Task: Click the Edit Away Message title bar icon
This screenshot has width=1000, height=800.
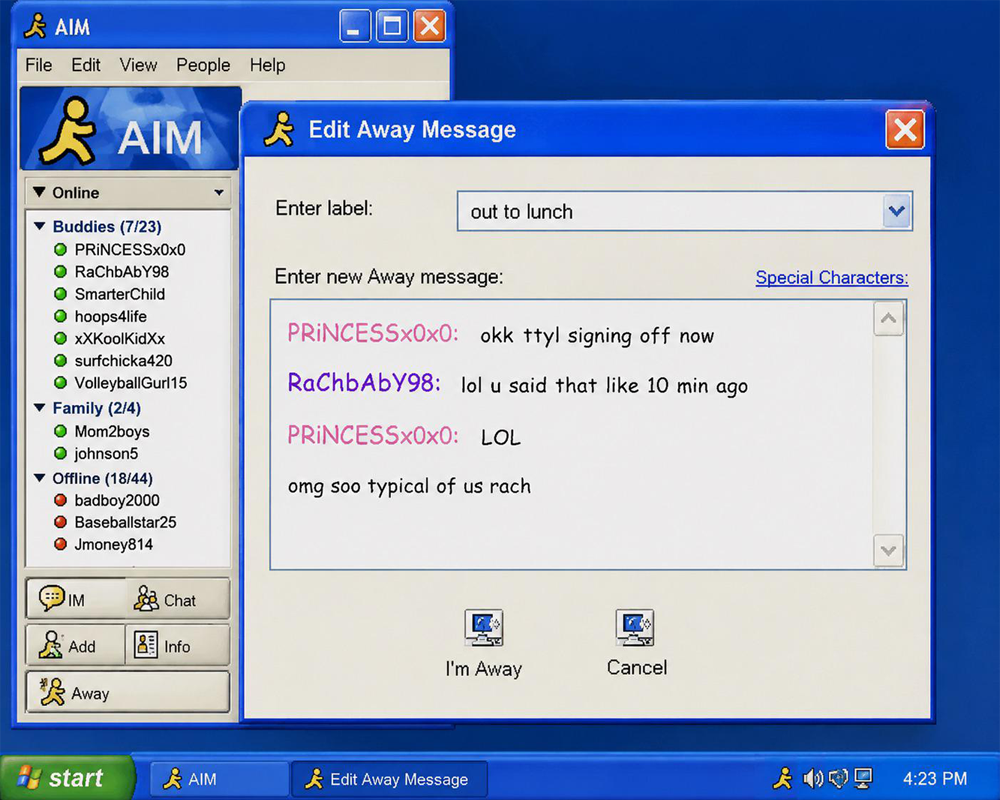Action: click(279, 130)
